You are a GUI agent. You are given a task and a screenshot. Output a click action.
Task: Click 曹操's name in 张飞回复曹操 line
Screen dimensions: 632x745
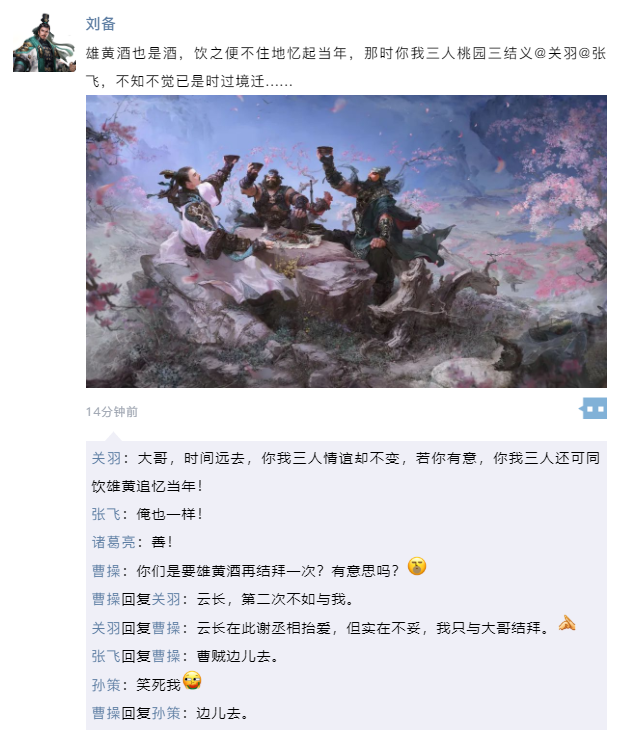166,656
